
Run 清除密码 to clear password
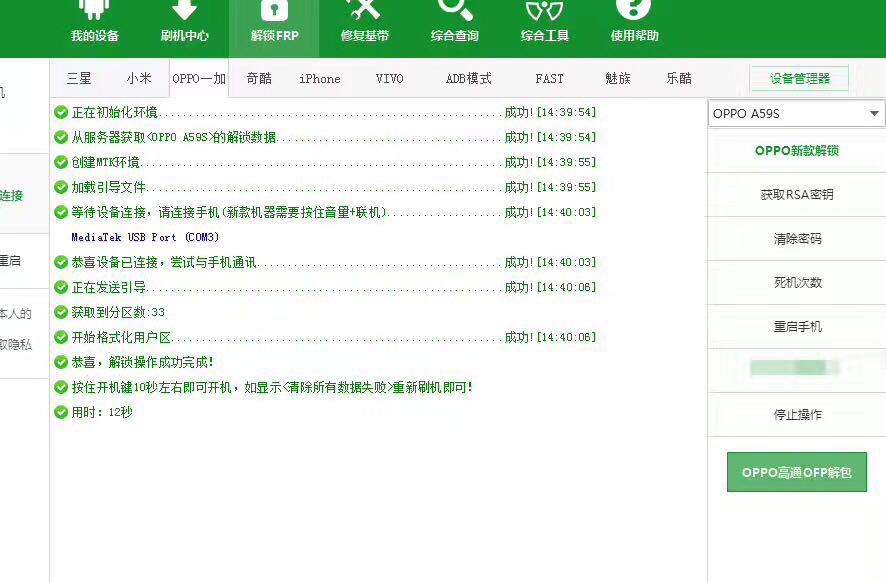pyautogui.click(x=795, y=238)
